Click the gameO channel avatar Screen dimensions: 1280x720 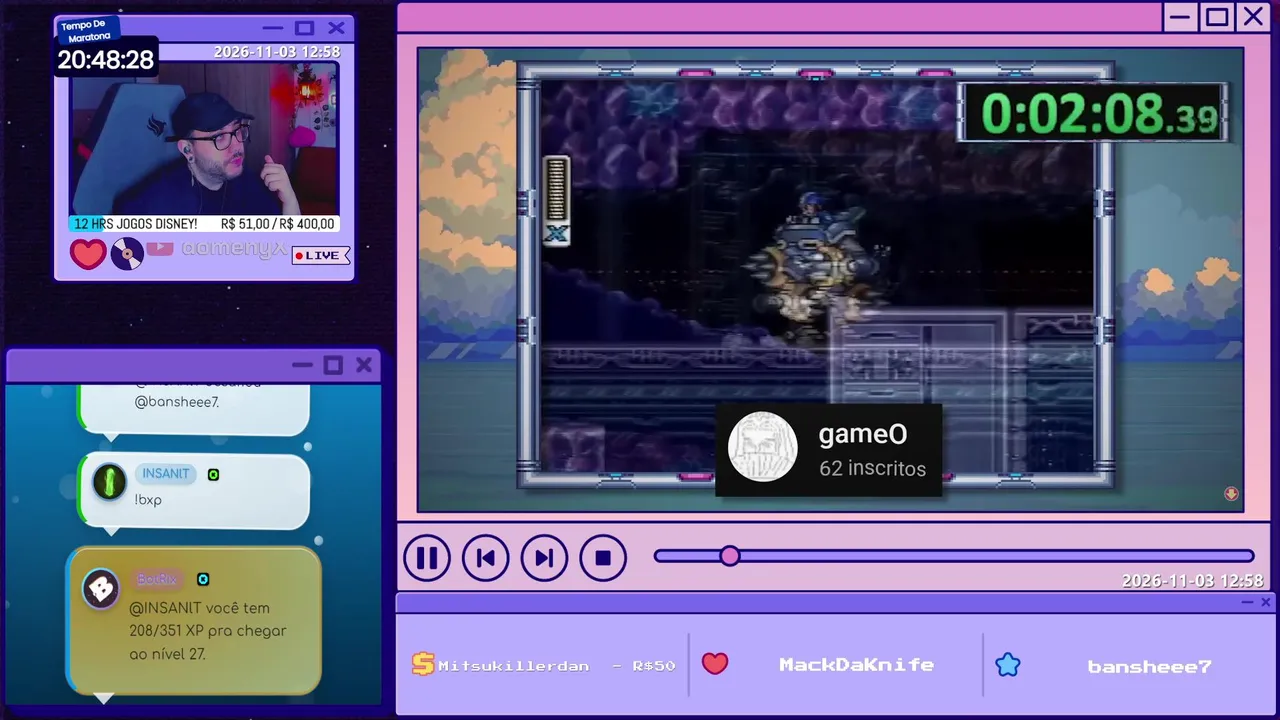point(763,447)
